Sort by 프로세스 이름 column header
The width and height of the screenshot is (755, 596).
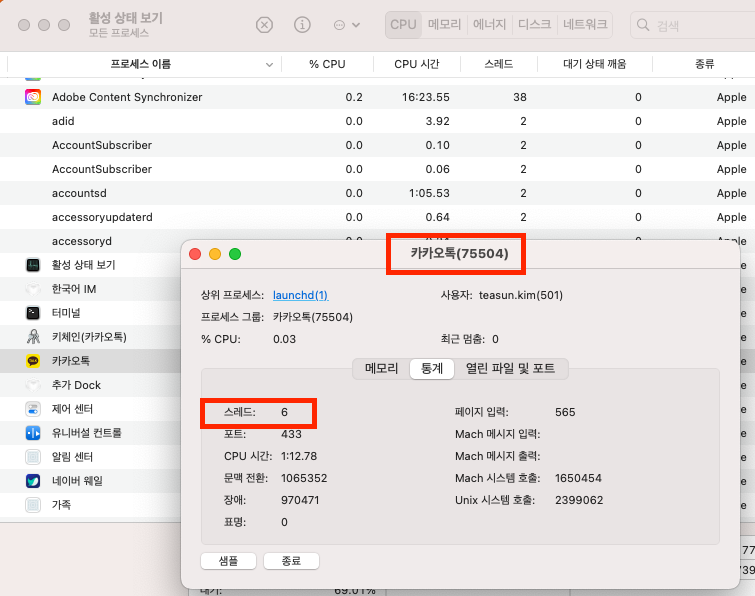click(x=141, y=64)
